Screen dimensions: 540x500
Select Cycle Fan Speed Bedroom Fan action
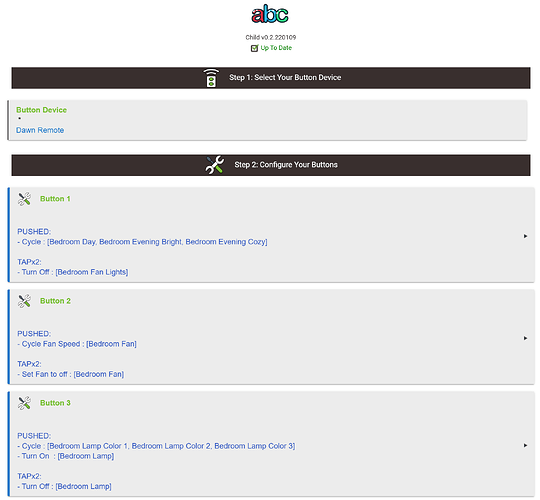[x=77, y=344]
